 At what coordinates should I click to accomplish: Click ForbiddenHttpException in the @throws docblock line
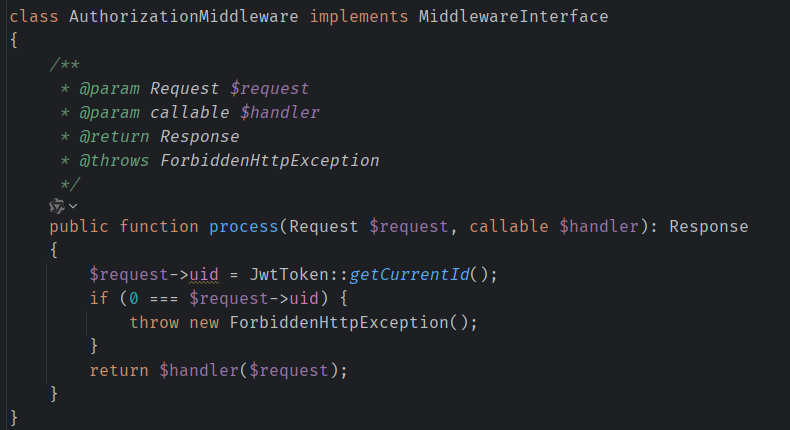270,161
